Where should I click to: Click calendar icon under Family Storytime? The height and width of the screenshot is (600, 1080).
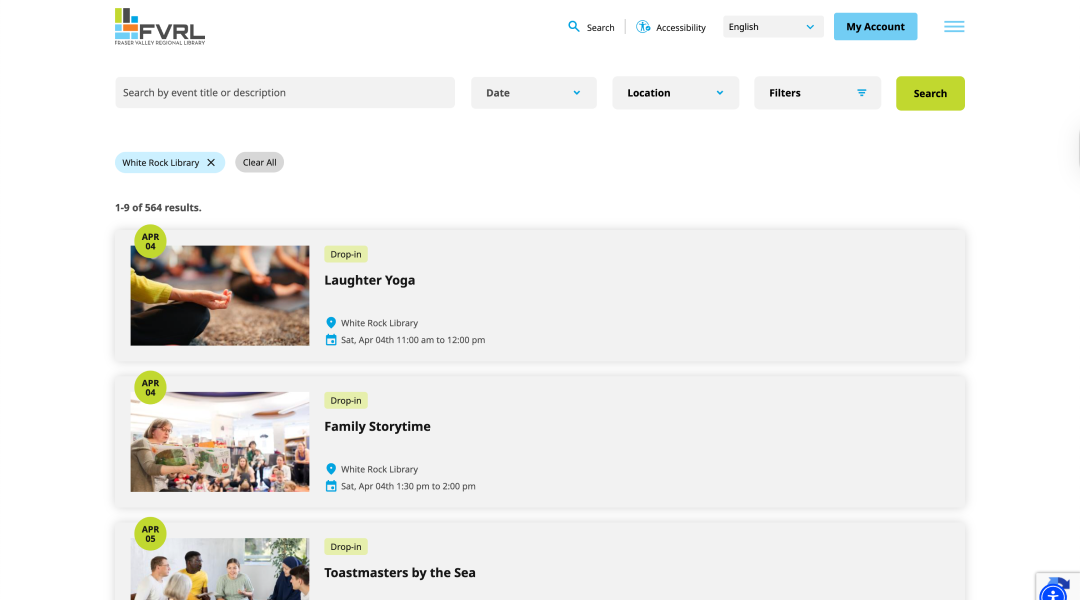pyautogui.click(x=331, y=486)
